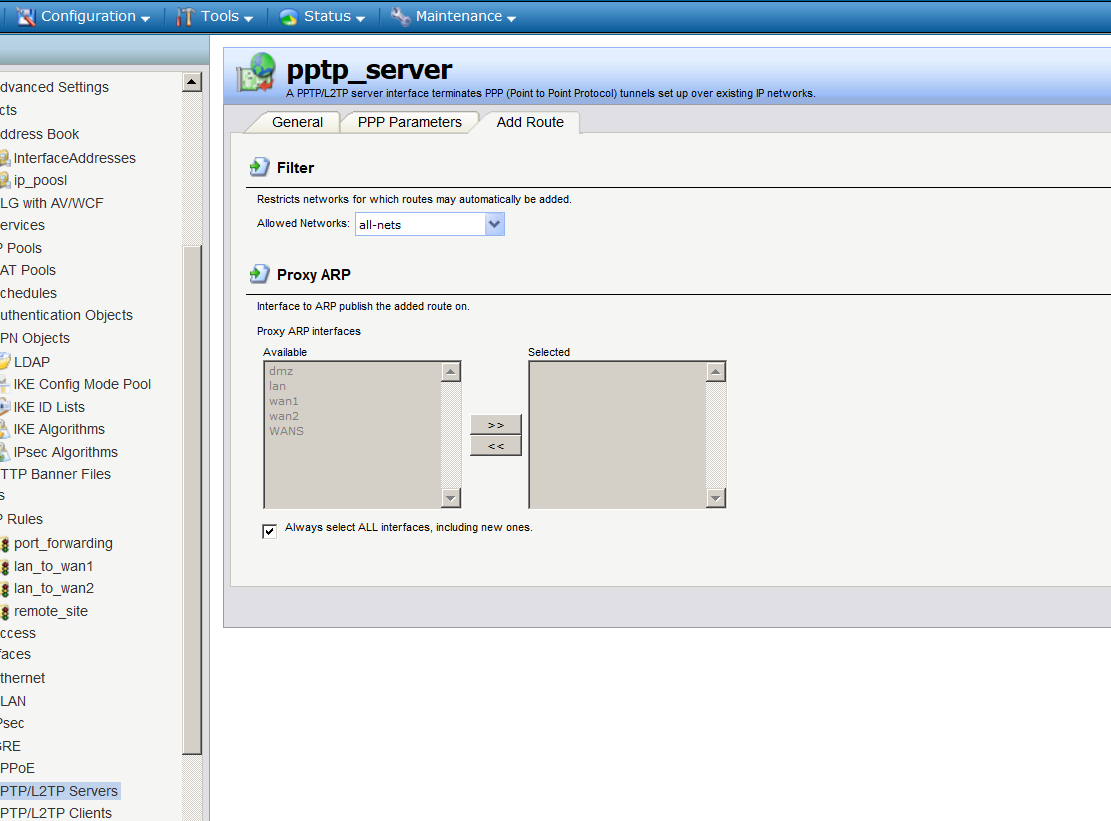Open VLAN in sidebar

[13, 701]
